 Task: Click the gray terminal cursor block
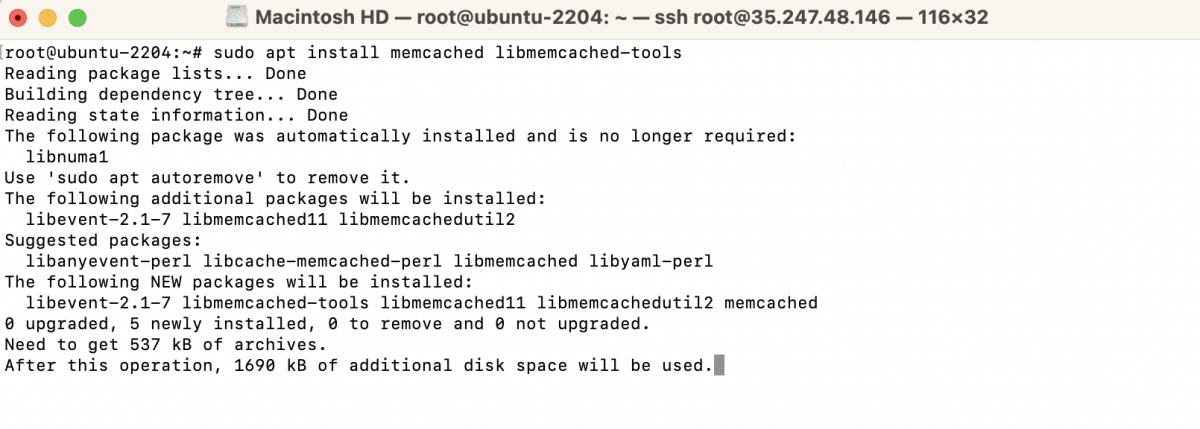pyautogui.click(x=718, y=366)
